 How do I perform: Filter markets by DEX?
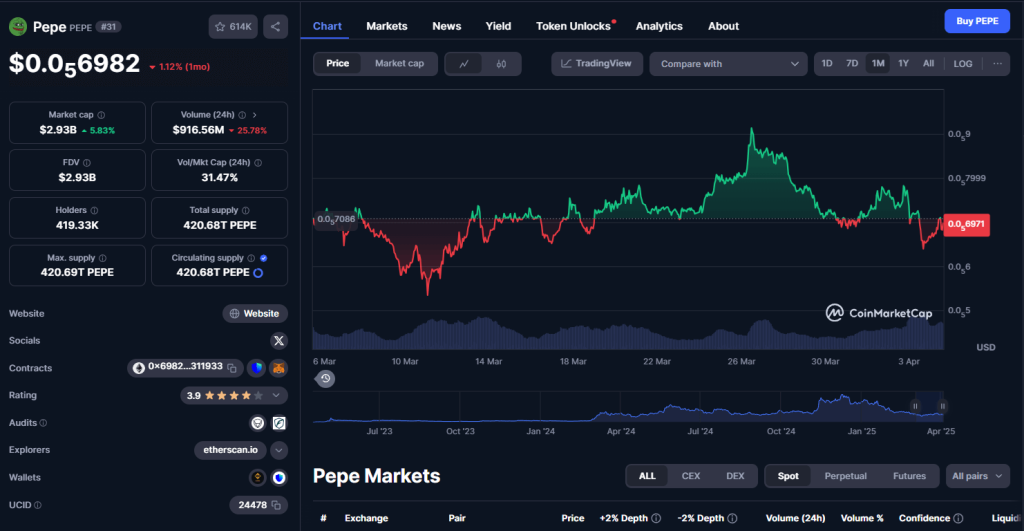click(735, 476)
